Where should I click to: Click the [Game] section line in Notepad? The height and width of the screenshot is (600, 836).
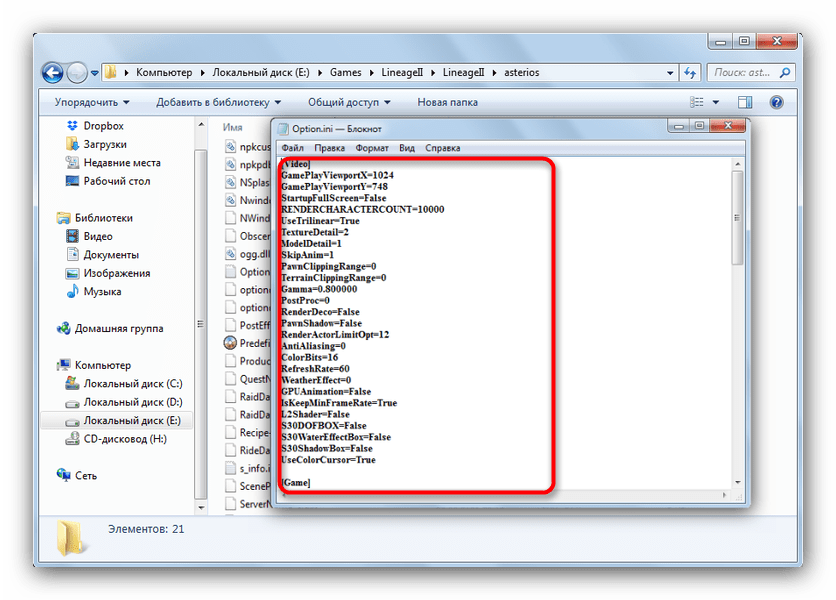pyautogui.click(x=295, y=483)
